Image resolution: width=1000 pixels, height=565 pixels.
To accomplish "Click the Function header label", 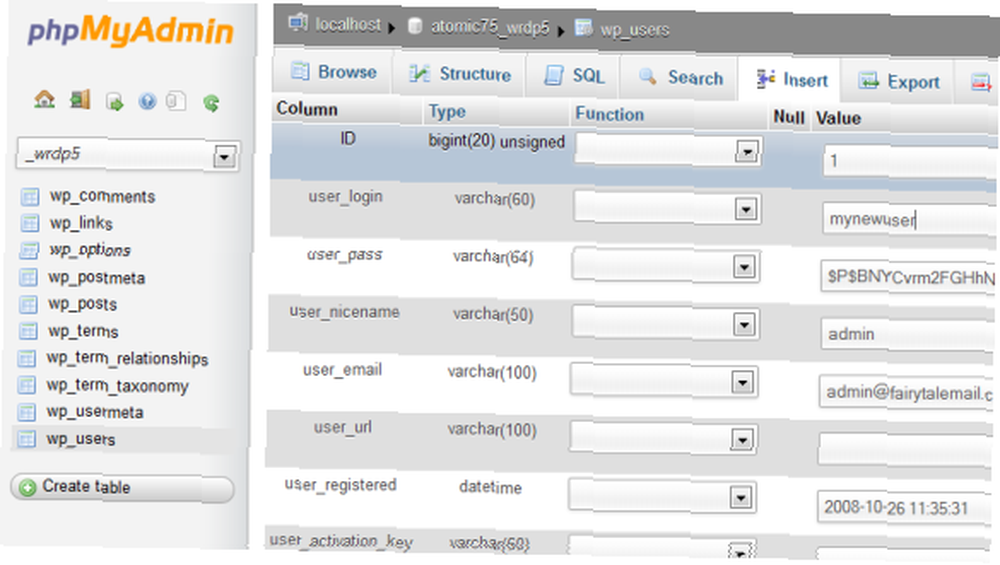I will coord(610,114).
